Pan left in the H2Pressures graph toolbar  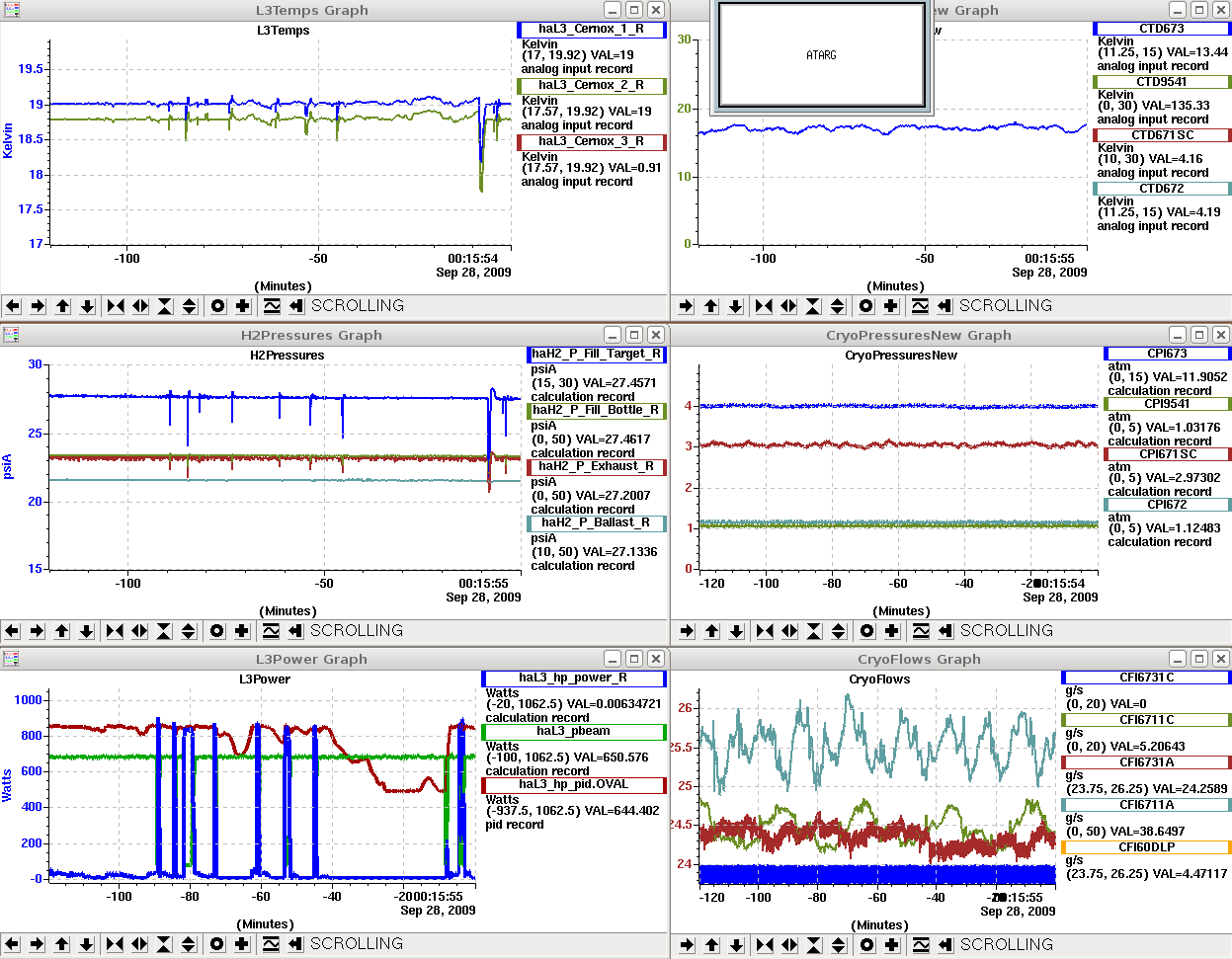coord(12,630)
